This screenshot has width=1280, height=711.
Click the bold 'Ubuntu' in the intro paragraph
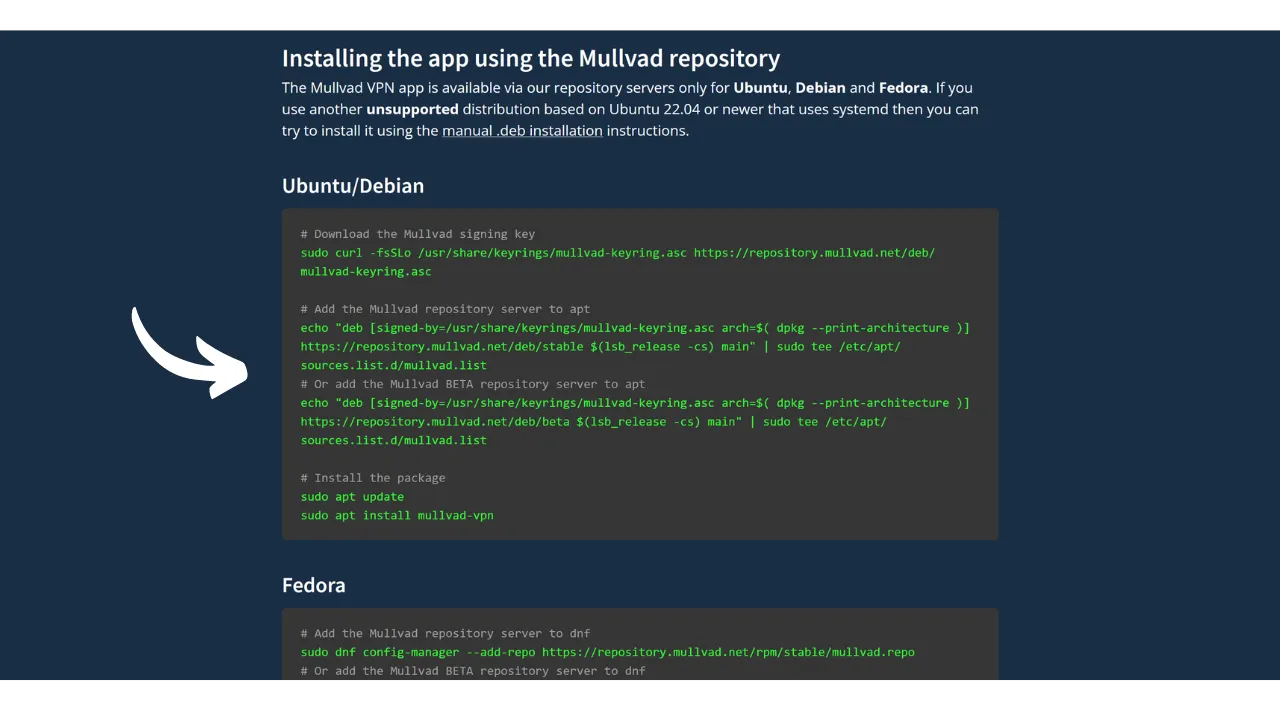(x=760, y=88)
